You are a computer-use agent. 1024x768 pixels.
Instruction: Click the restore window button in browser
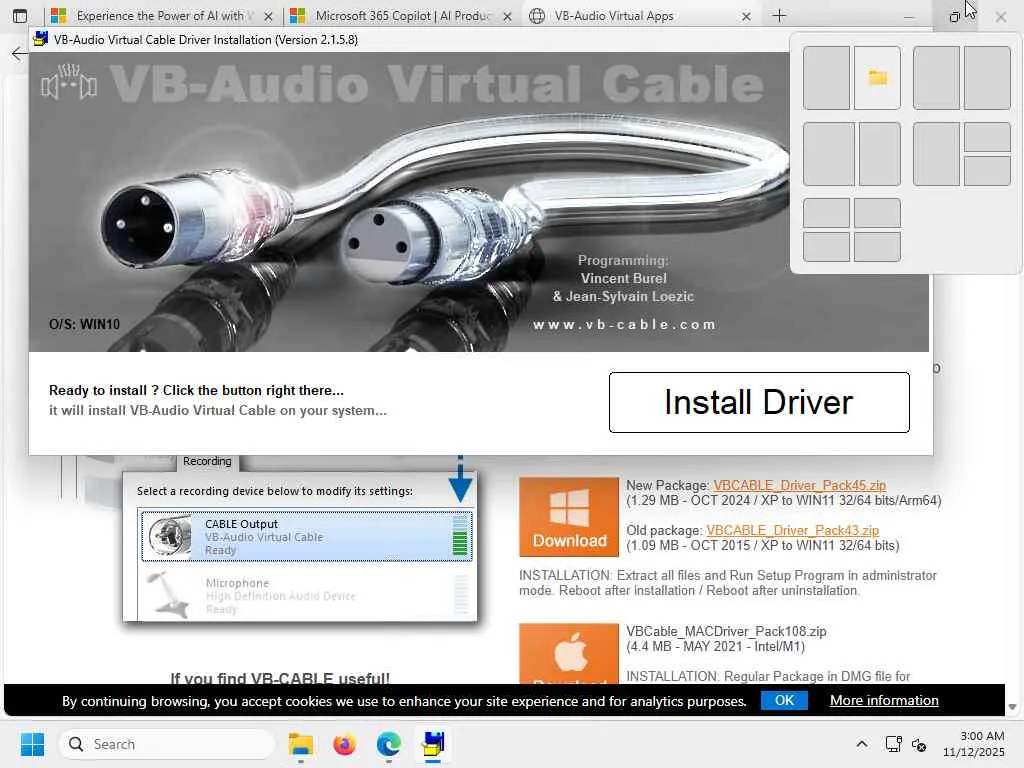954,16
